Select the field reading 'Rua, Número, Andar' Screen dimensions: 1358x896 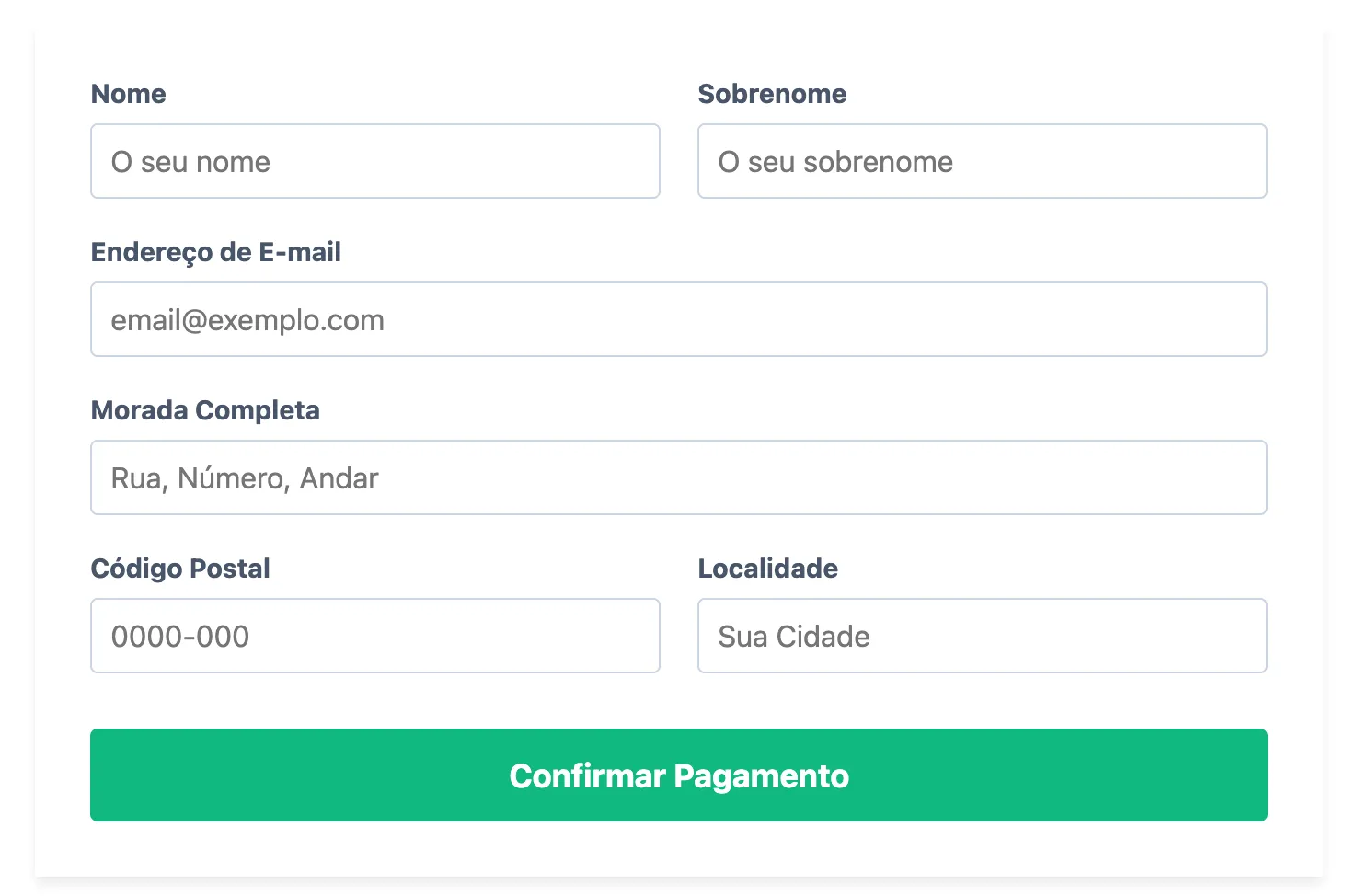click(679, 477)
